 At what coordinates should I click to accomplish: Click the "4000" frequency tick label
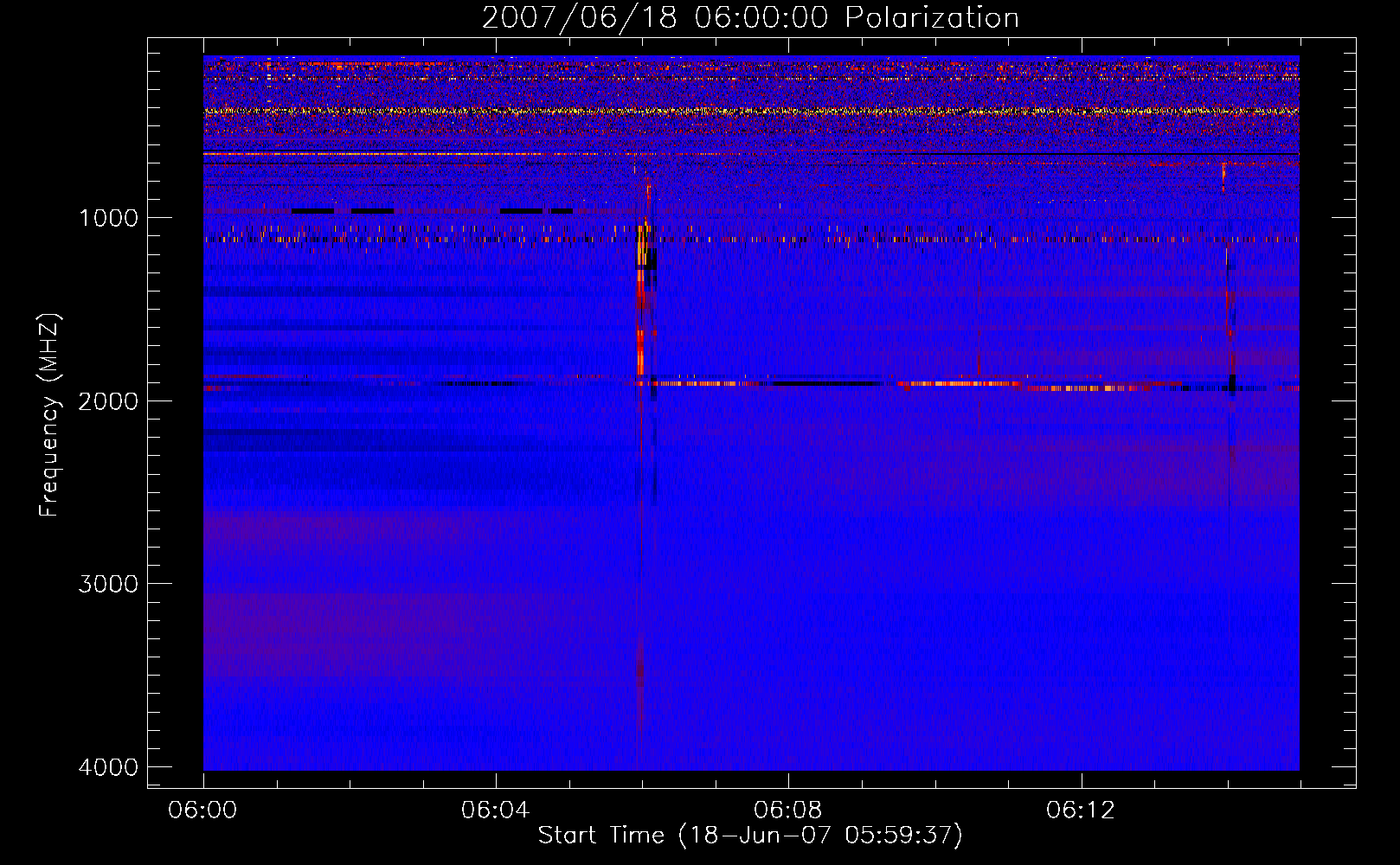108,767
